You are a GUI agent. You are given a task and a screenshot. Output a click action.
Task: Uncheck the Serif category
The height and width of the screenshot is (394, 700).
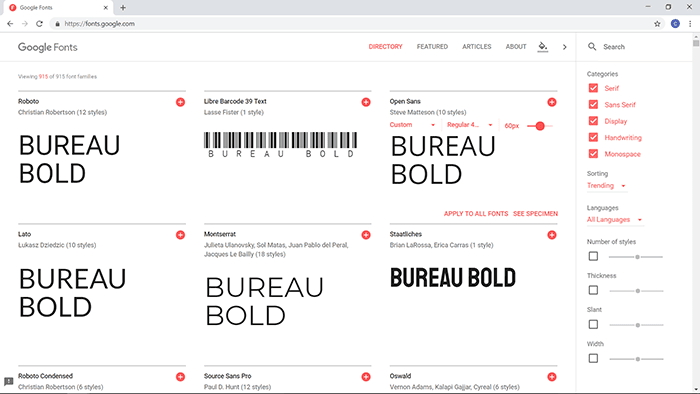point(593,88)
